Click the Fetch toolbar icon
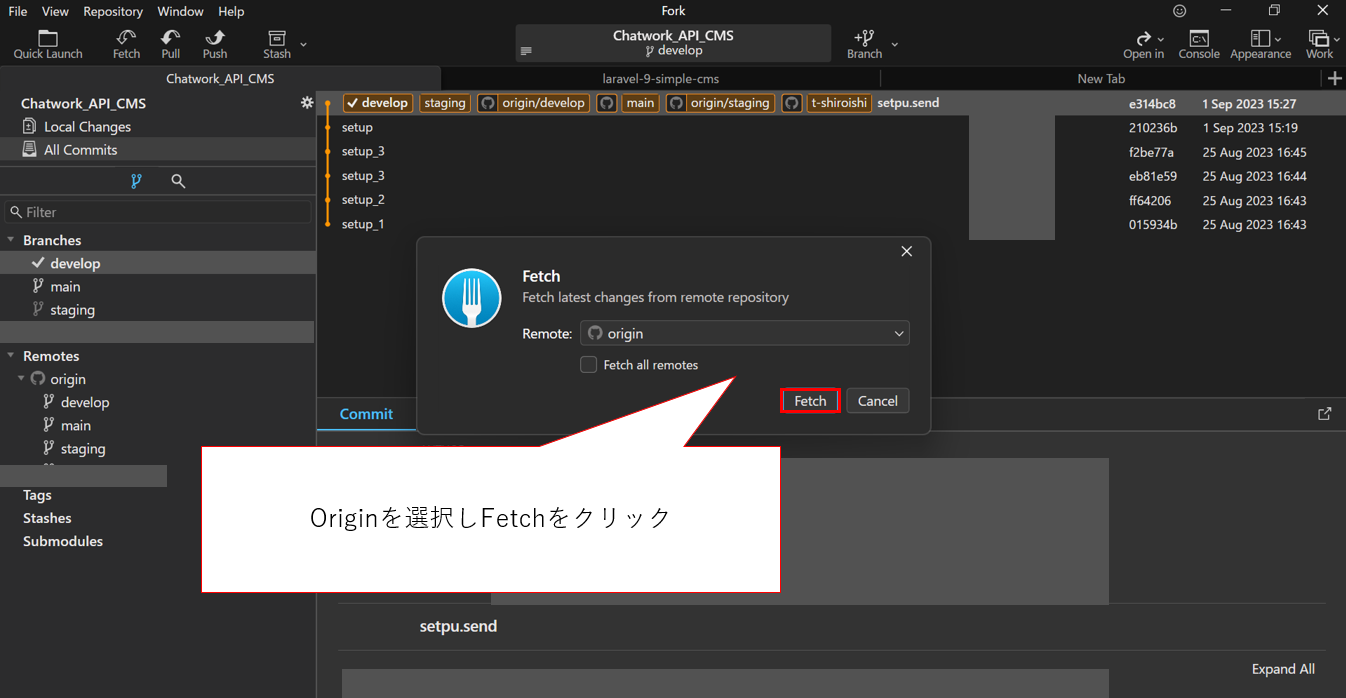1346x698 pixels. 126,37
